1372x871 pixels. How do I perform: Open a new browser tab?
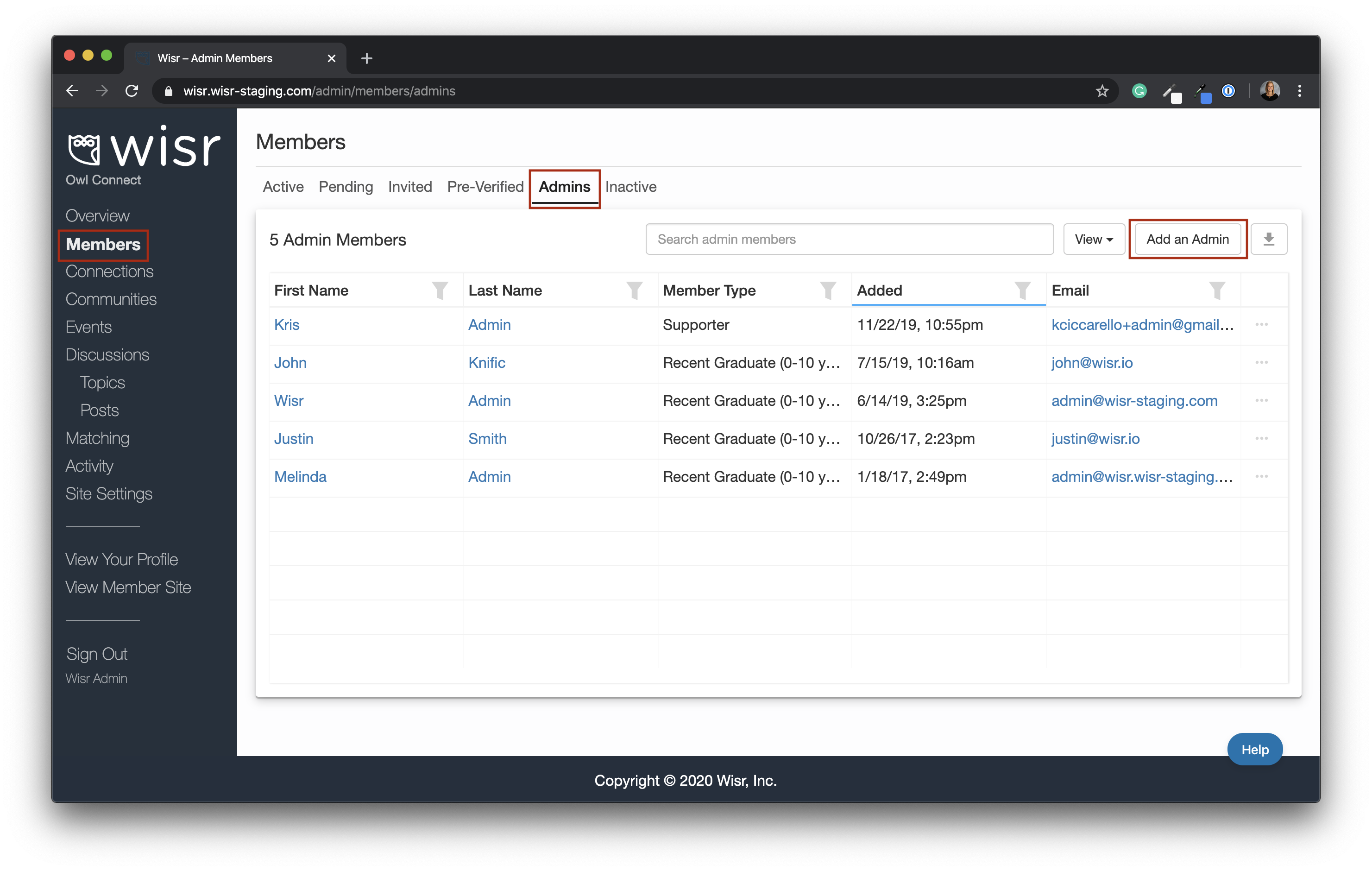click(x=367, y=58)
